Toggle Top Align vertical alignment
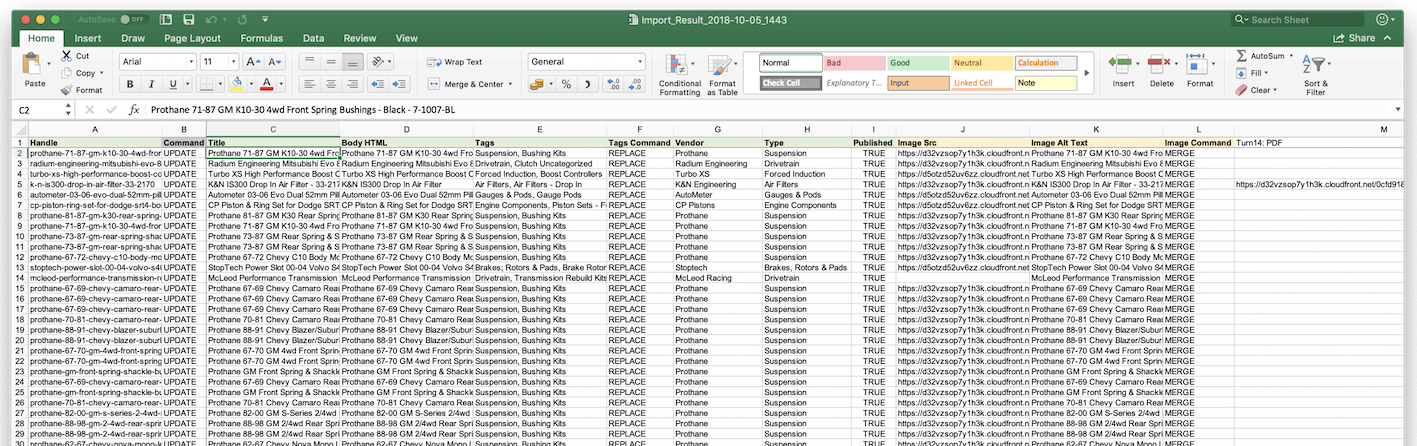 (x=309, y=61)
